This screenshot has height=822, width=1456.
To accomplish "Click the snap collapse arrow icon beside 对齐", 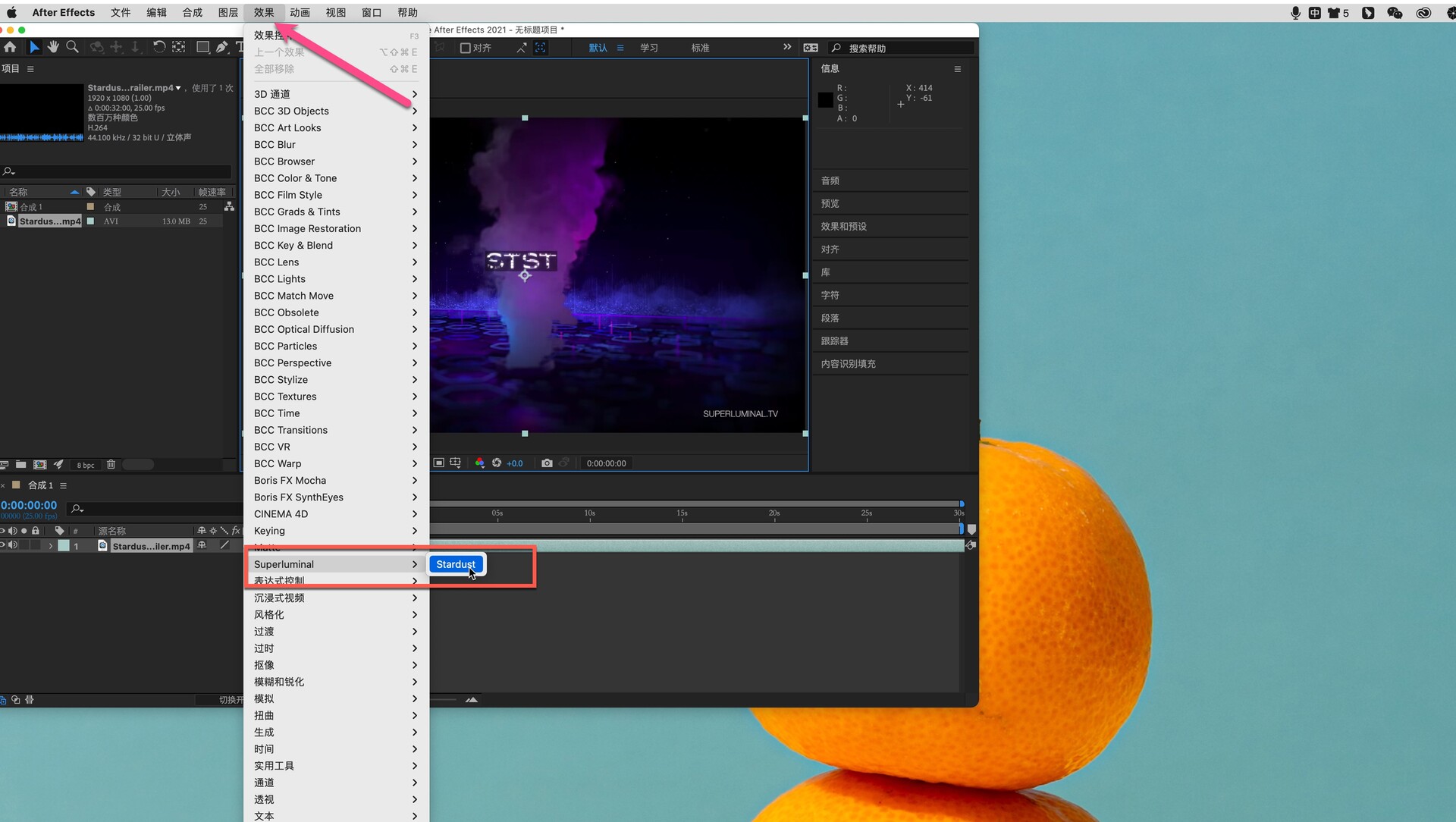I will click(521, 48).
